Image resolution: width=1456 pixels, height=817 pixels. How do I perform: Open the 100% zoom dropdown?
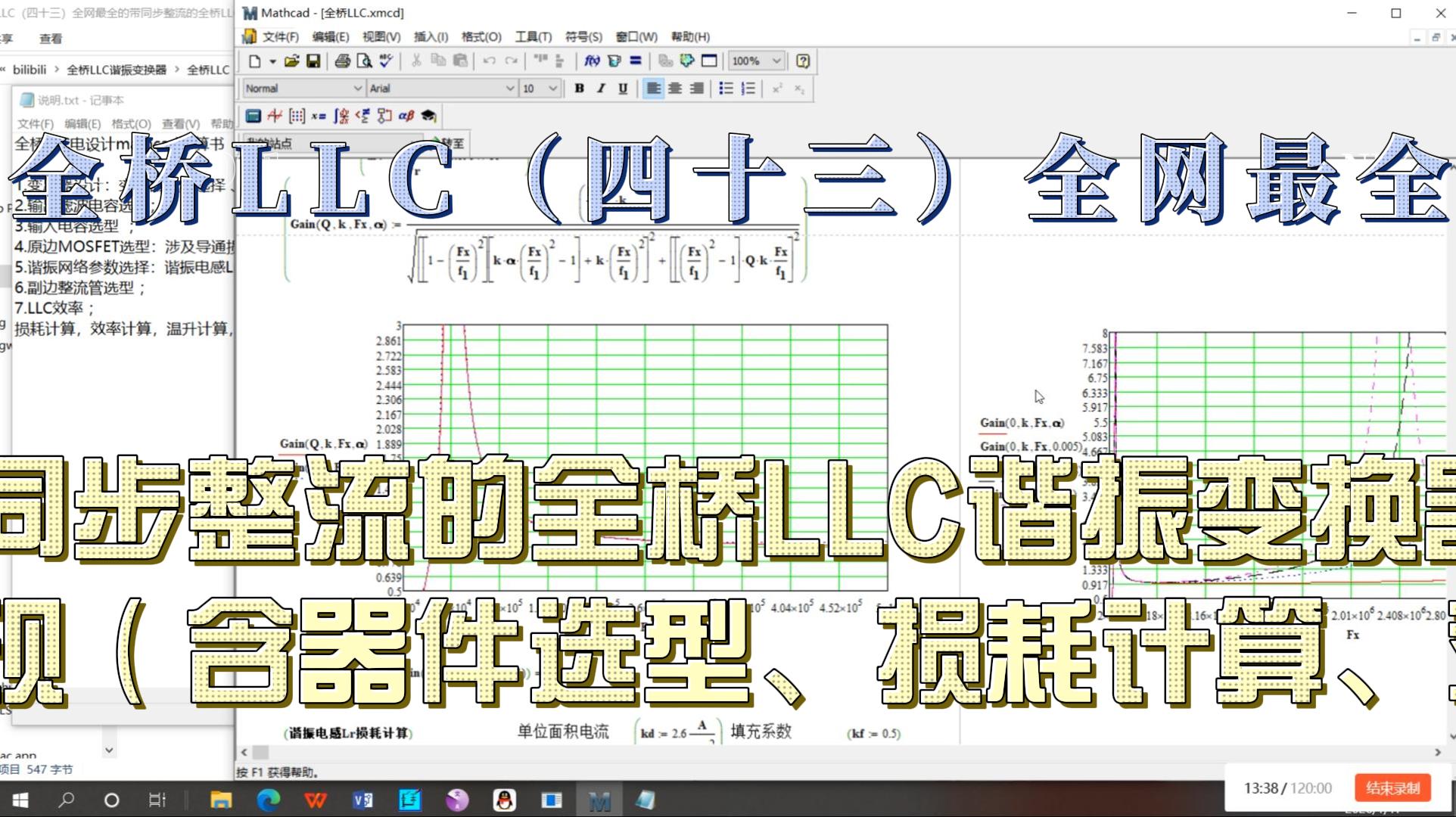click(776, 61)
